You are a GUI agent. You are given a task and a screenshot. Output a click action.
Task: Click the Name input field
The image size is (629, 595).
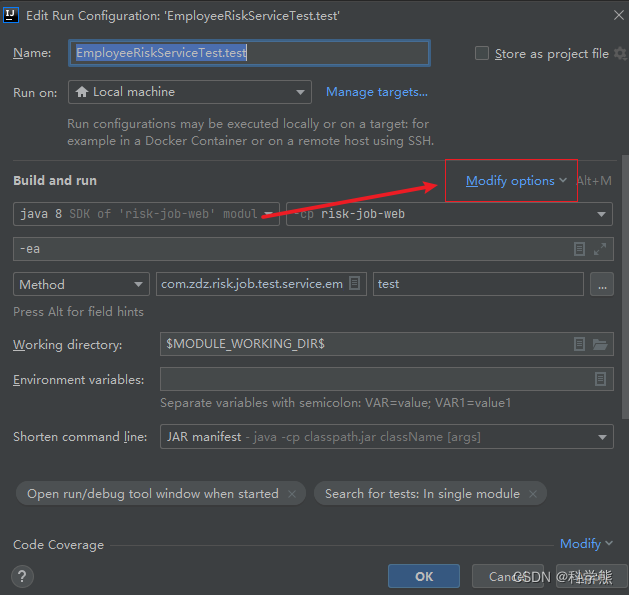249,53
